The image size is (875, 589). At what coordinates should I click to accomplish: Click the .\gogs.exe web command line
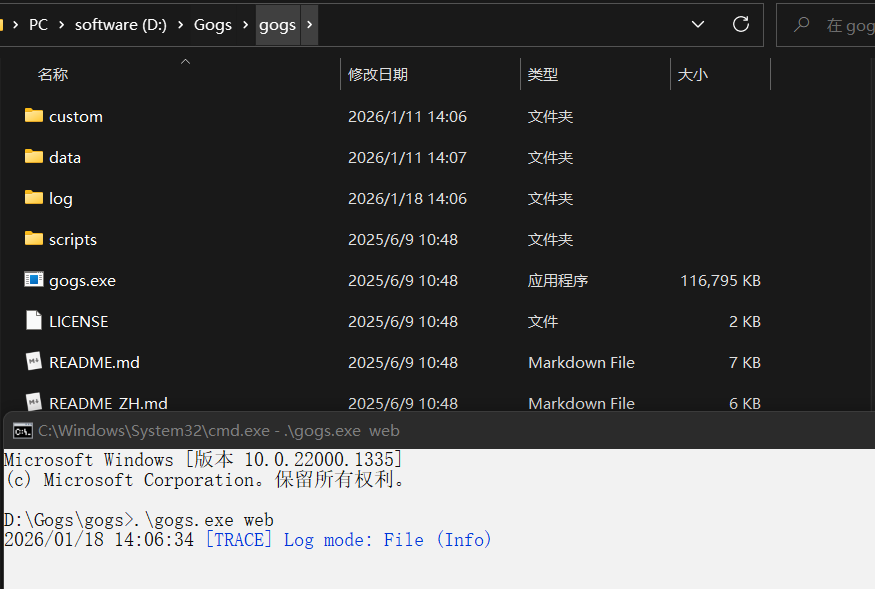click(139, 520)
